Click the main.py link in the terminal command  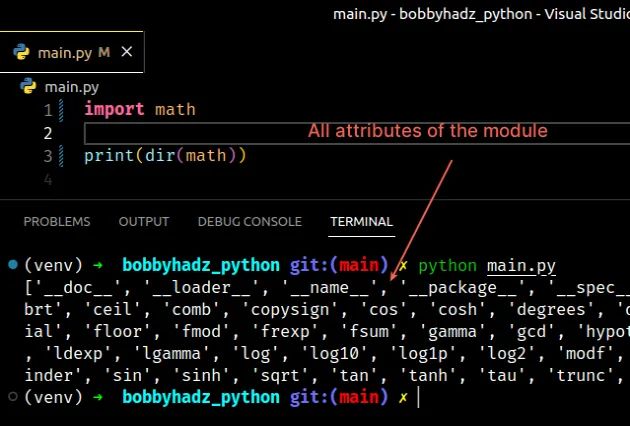pyautogui.click(x=521, y=266)
